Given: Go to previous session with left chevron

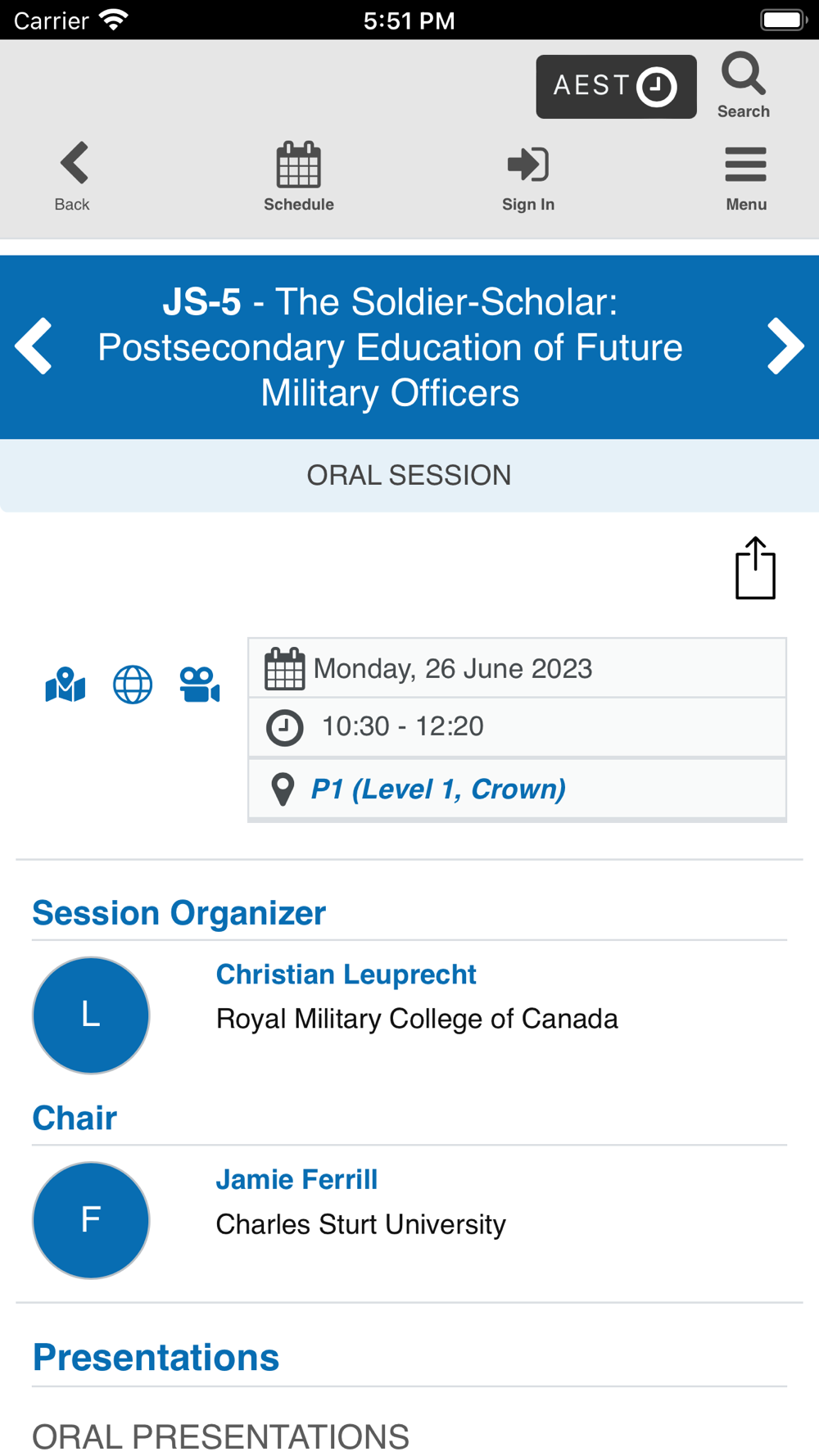Looking at the screenshot, I should 34,346.
